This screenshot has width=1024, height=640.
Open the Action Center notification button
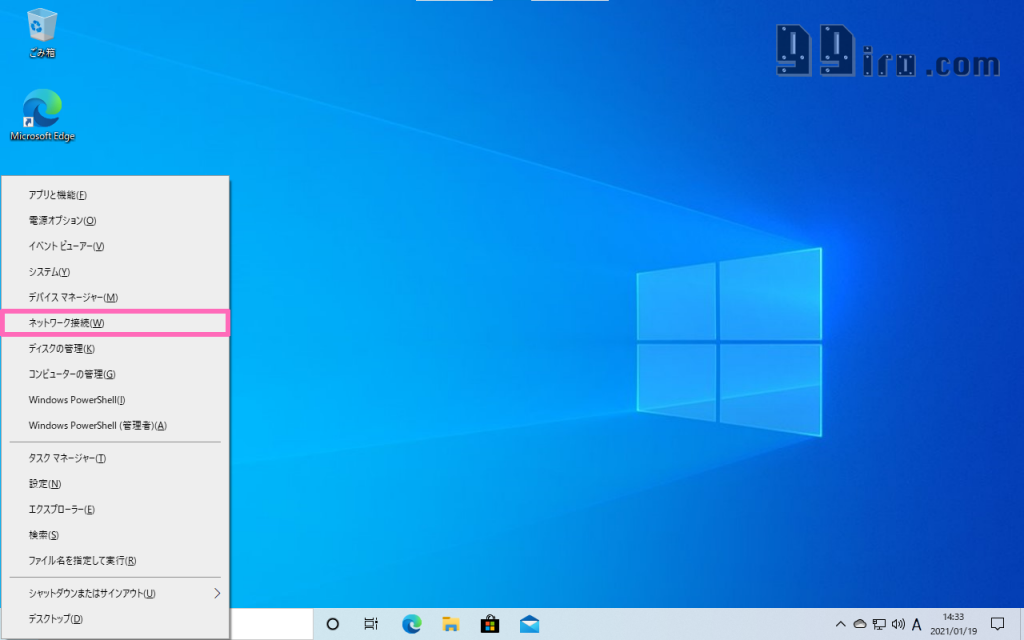(x=996, y=624)
